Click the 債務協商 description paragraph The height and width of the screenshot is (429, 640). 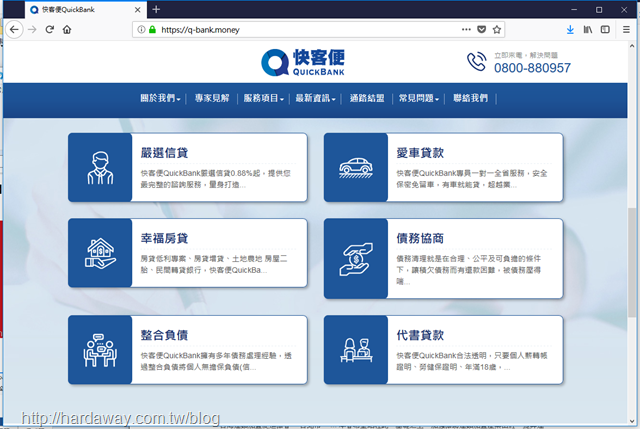point(469,270)
